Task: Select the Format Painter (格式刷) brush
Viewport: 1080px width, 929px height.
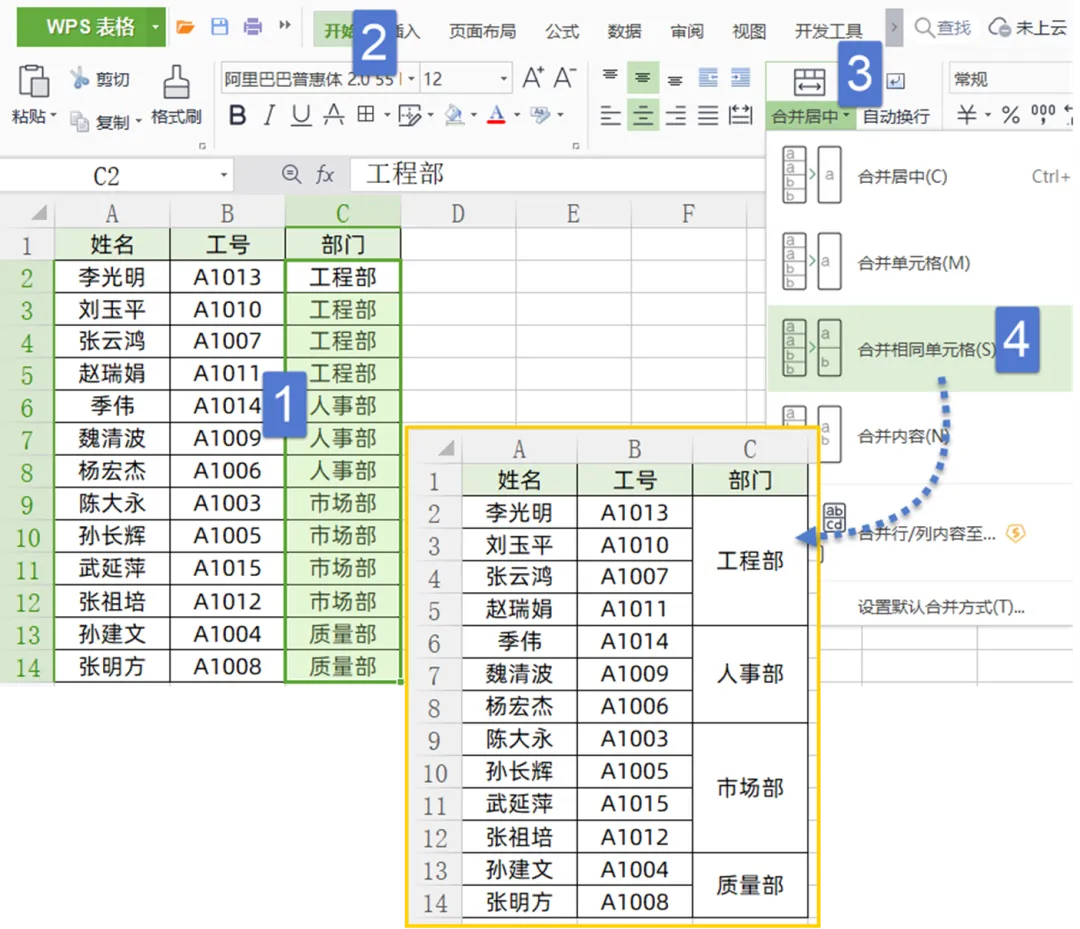Action: (176, 83)
